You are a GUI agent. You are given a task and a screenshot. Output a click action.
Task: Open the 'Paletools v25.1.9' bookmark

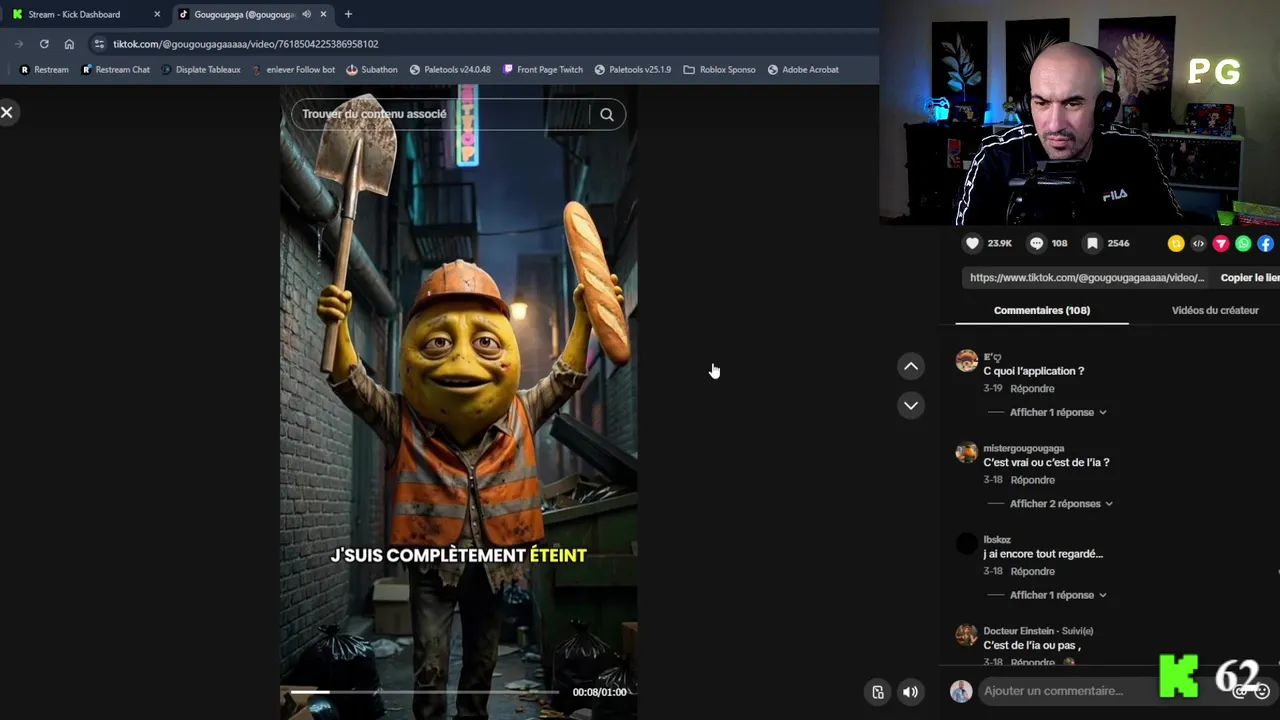tap(632, 70)
